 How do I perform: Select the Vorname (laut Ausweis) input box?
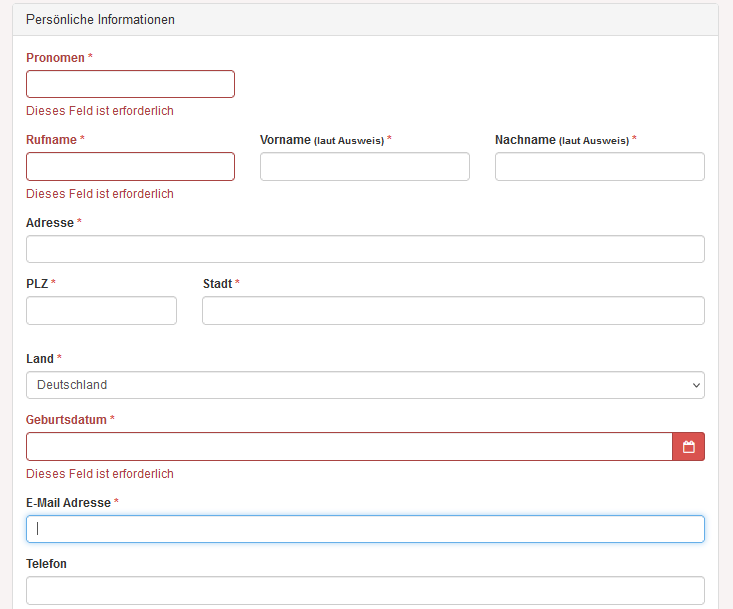pyautogui.click(x=365, y=166)
